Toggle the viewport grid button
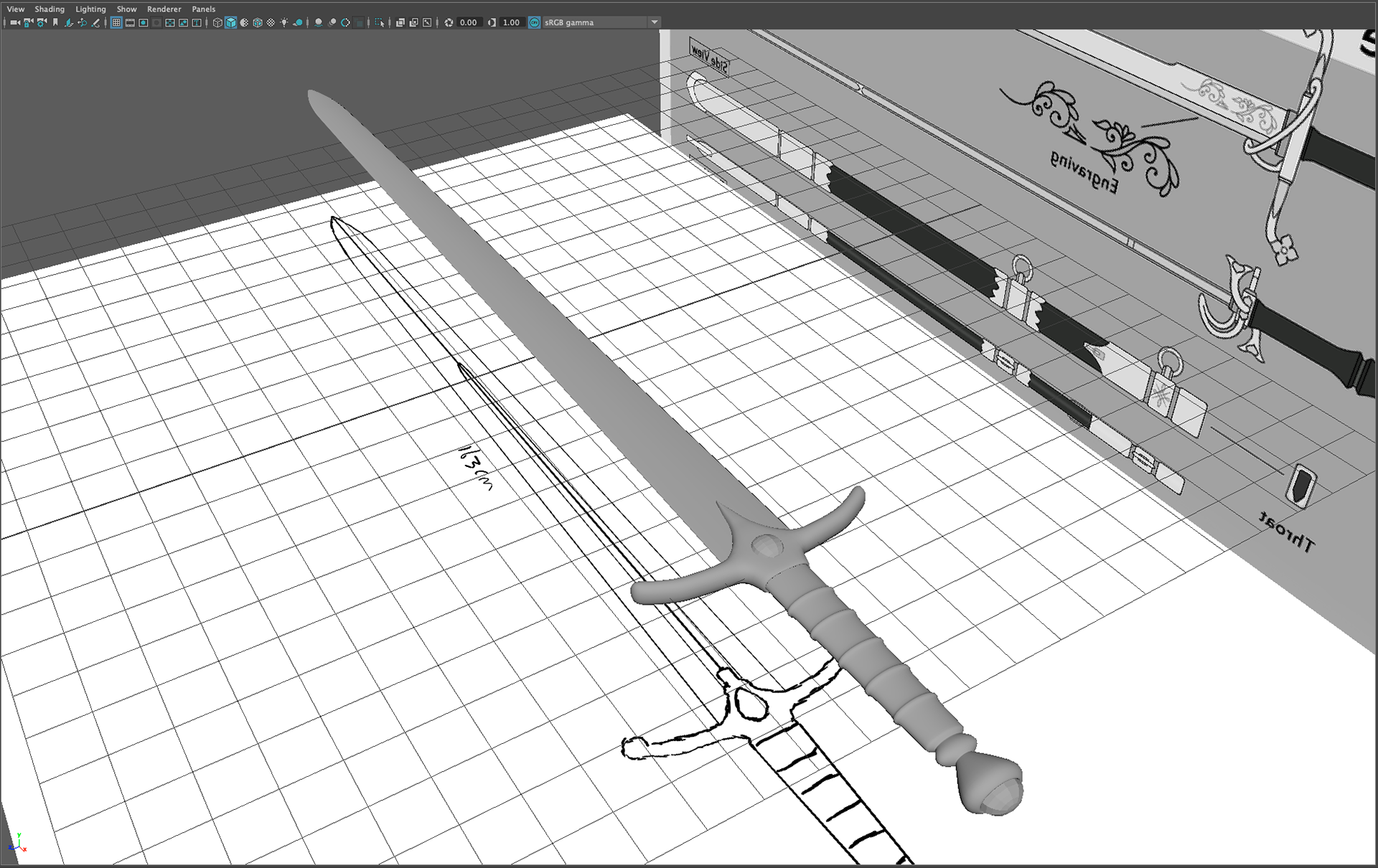Screen dimensions: 1378x868 click(x=116, y=22)
